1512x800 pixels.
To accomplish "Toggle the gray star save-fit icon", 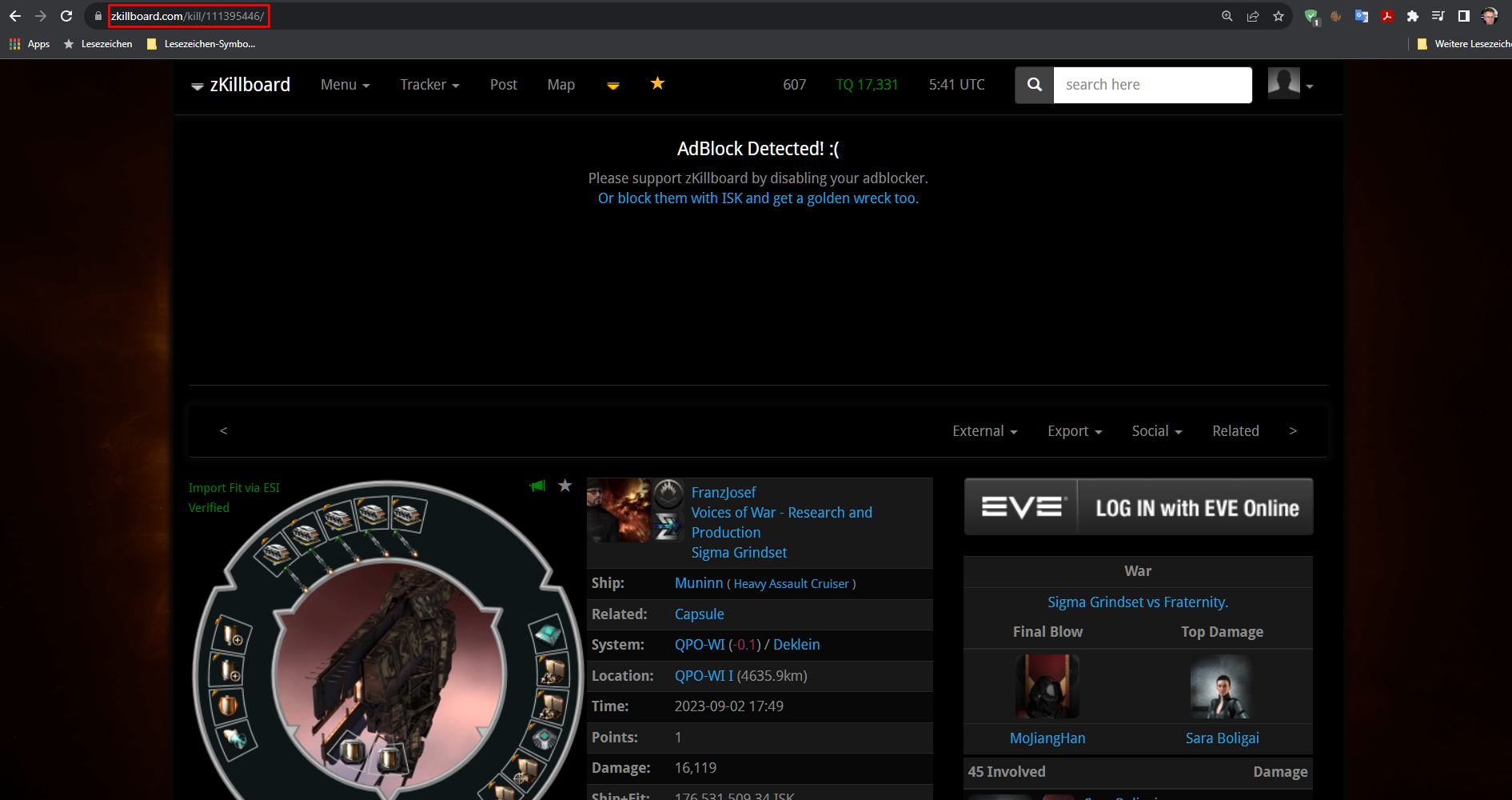I will [x=565, y=486].
